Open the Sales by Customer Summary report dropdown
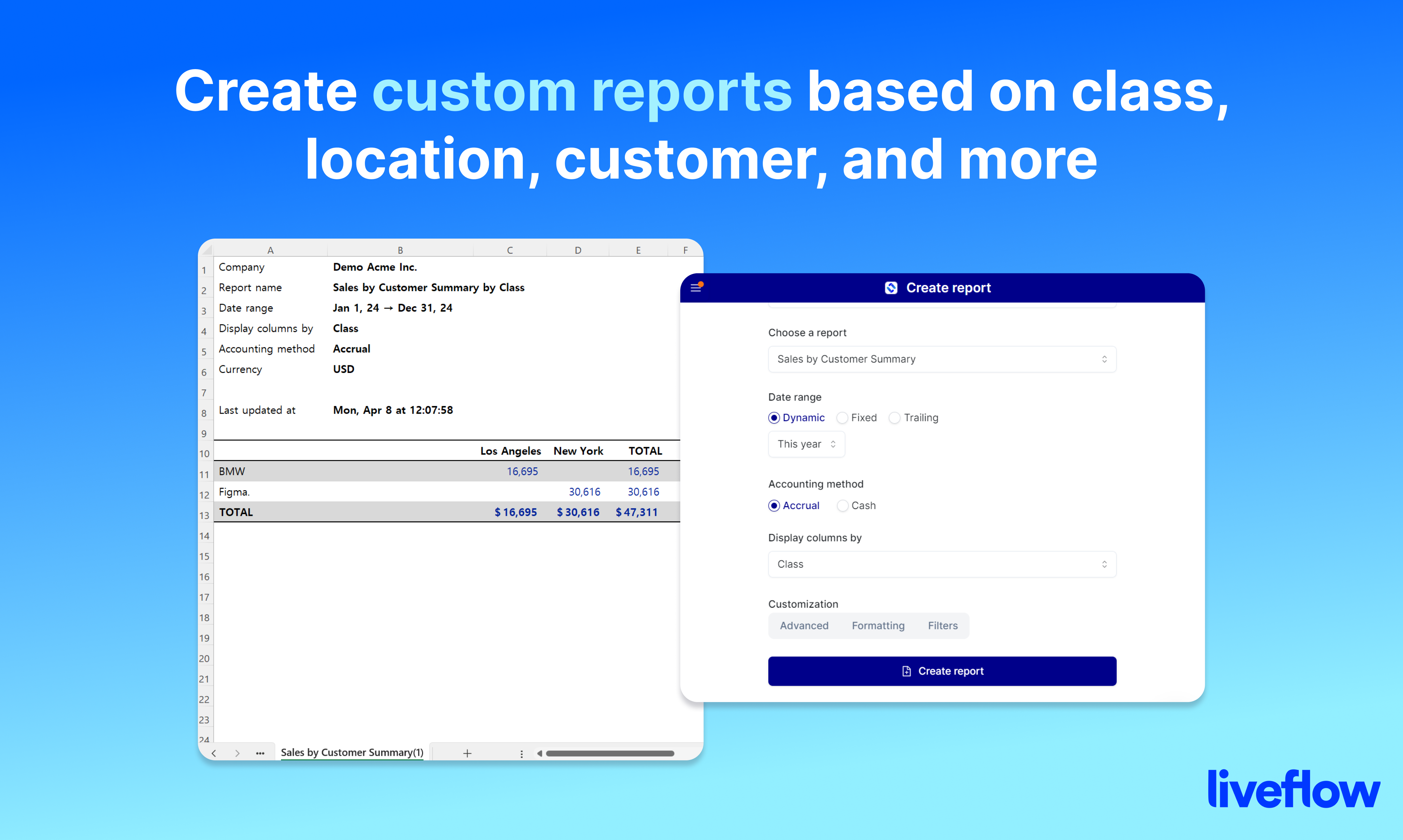Viewport: 1403px width, 840px height. [942, 359]
